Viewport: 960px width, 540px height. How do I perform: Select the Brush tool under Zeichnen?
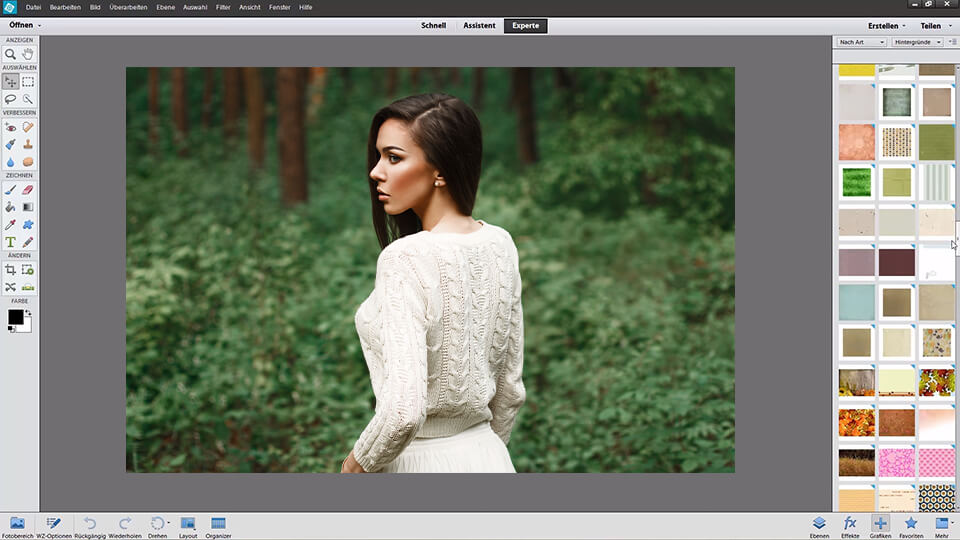pyautogui.click(x=10, y=190)
